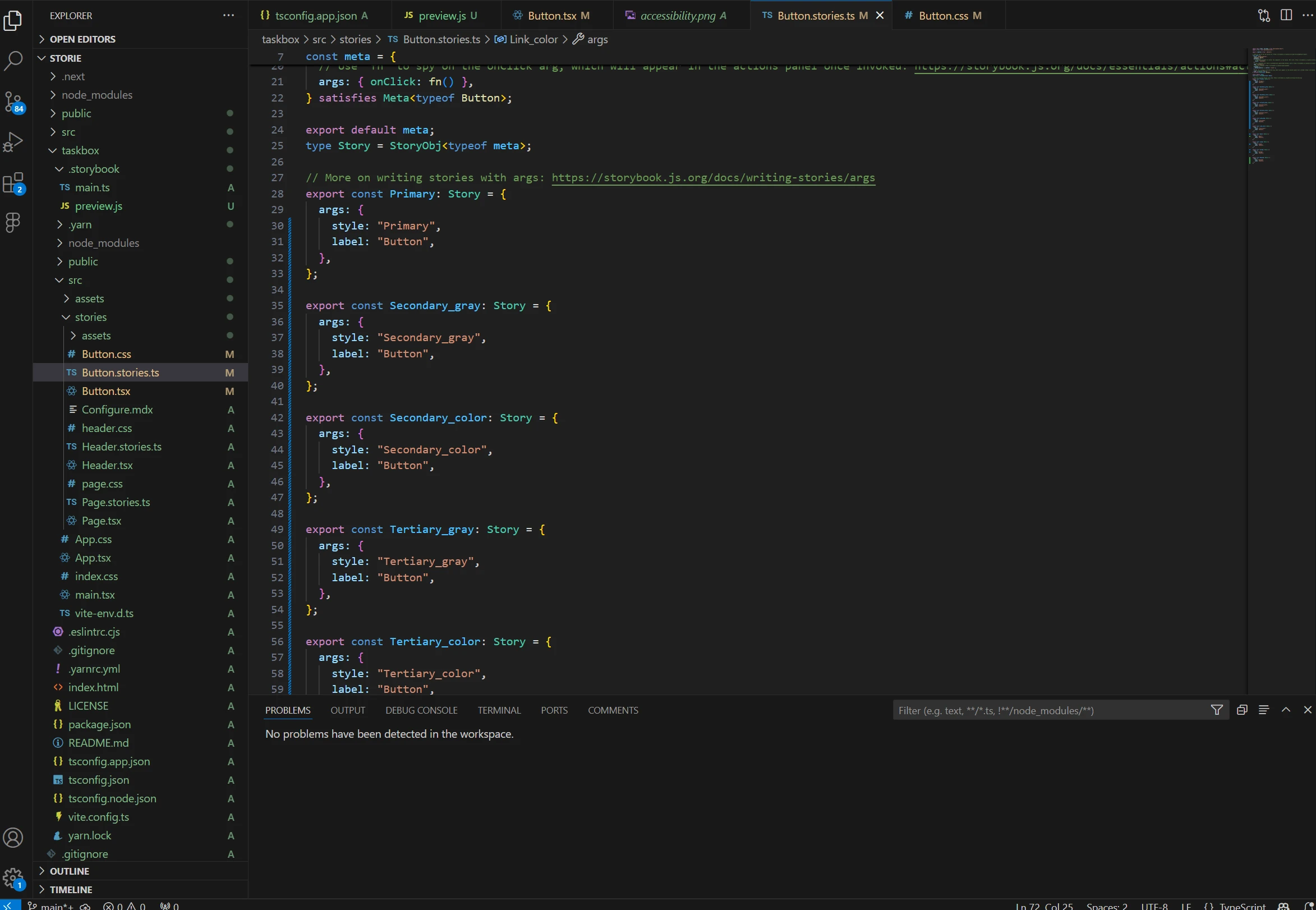Close the bottom panel

pyautogui.click(x=1308, y=710)
